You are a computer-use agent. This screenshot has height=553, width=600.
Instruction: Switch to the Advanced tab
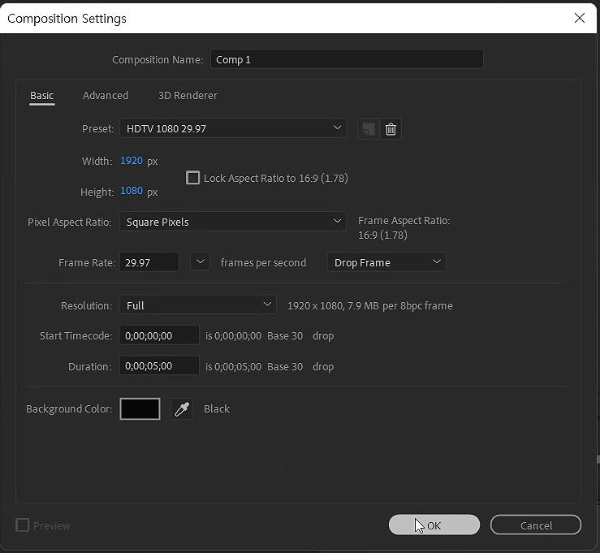[106, 96]
